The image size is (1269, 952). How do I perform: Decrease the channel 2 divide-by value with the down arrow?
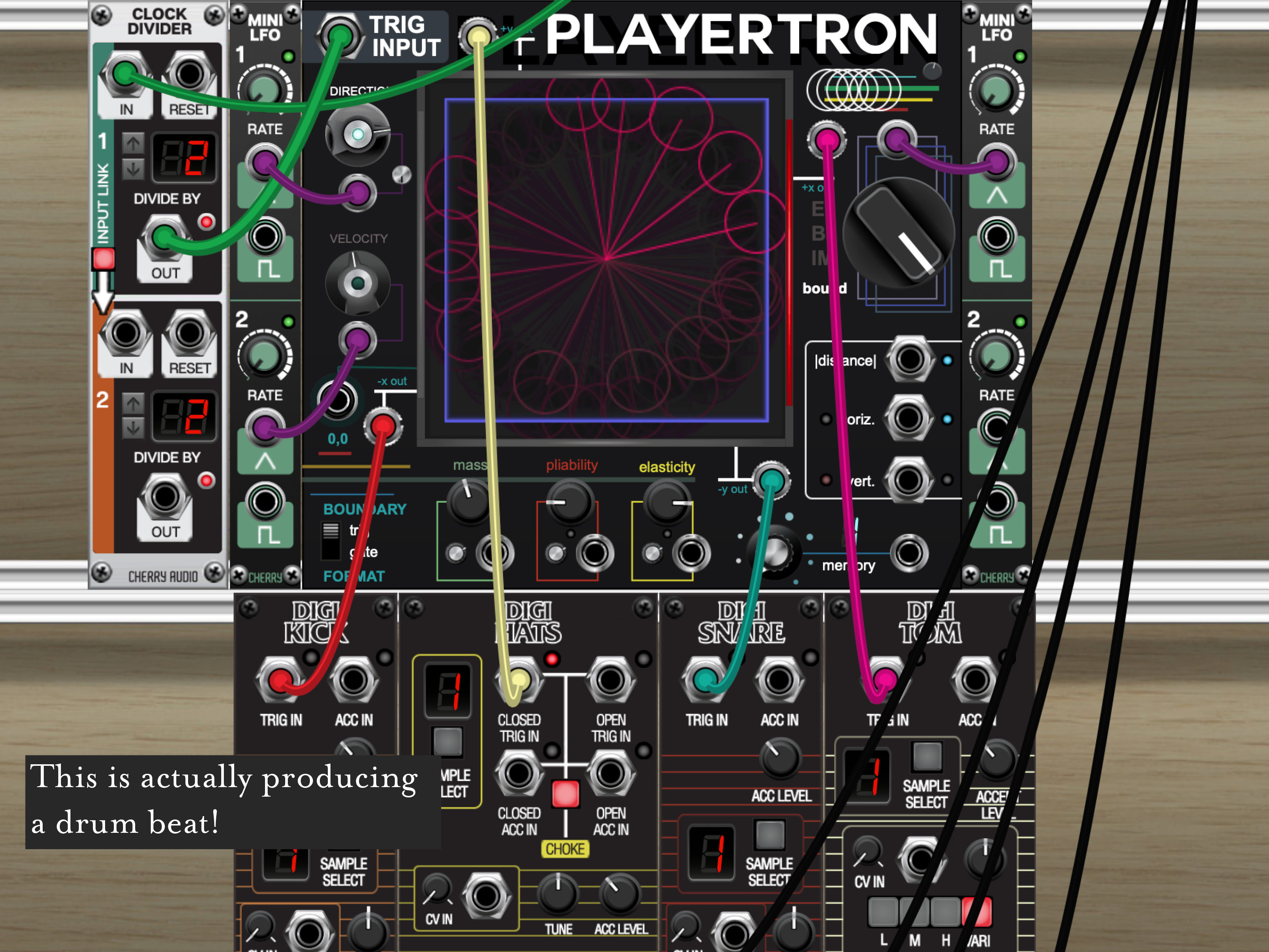coord(133,428)
